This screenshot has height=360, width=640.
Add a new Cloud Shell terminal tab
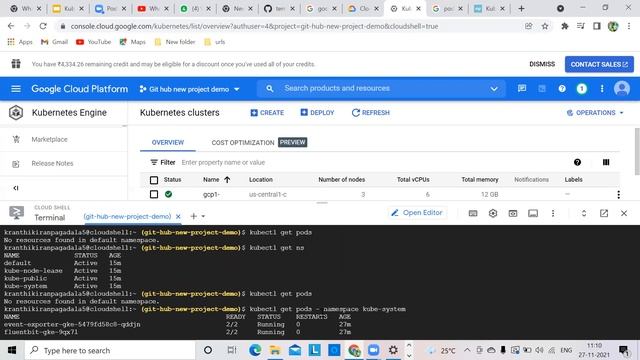[193, 216]
